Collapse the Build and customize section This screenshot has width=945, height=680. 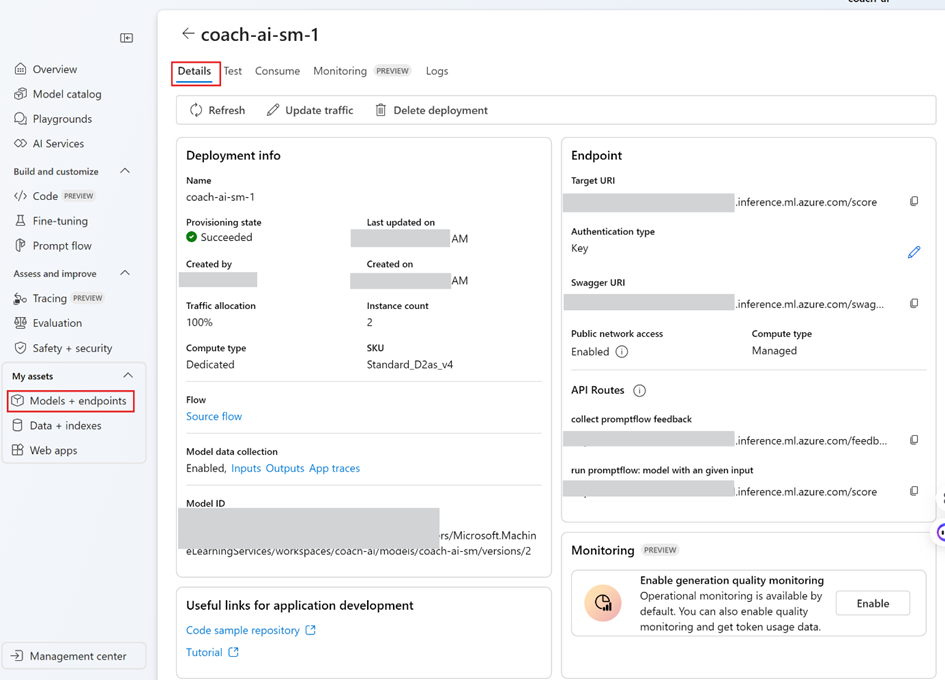click(125, 171)
